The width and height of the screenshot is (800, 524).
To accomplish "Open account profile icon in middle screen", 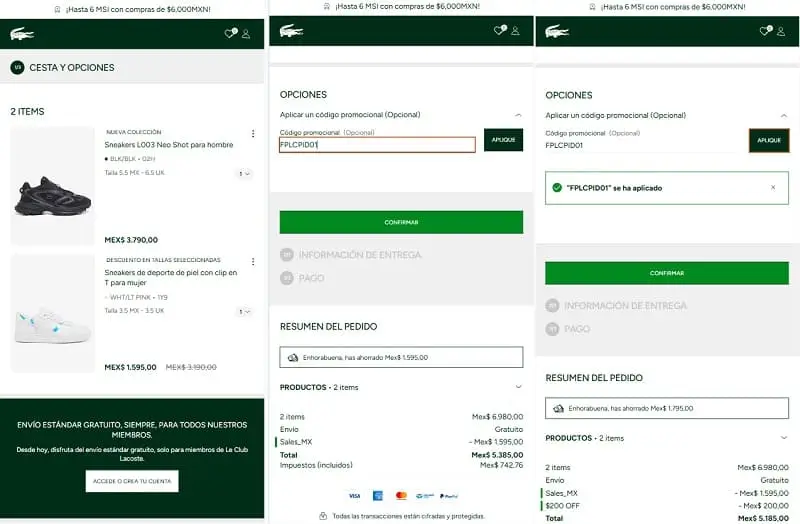I will [x=515, y=31].
